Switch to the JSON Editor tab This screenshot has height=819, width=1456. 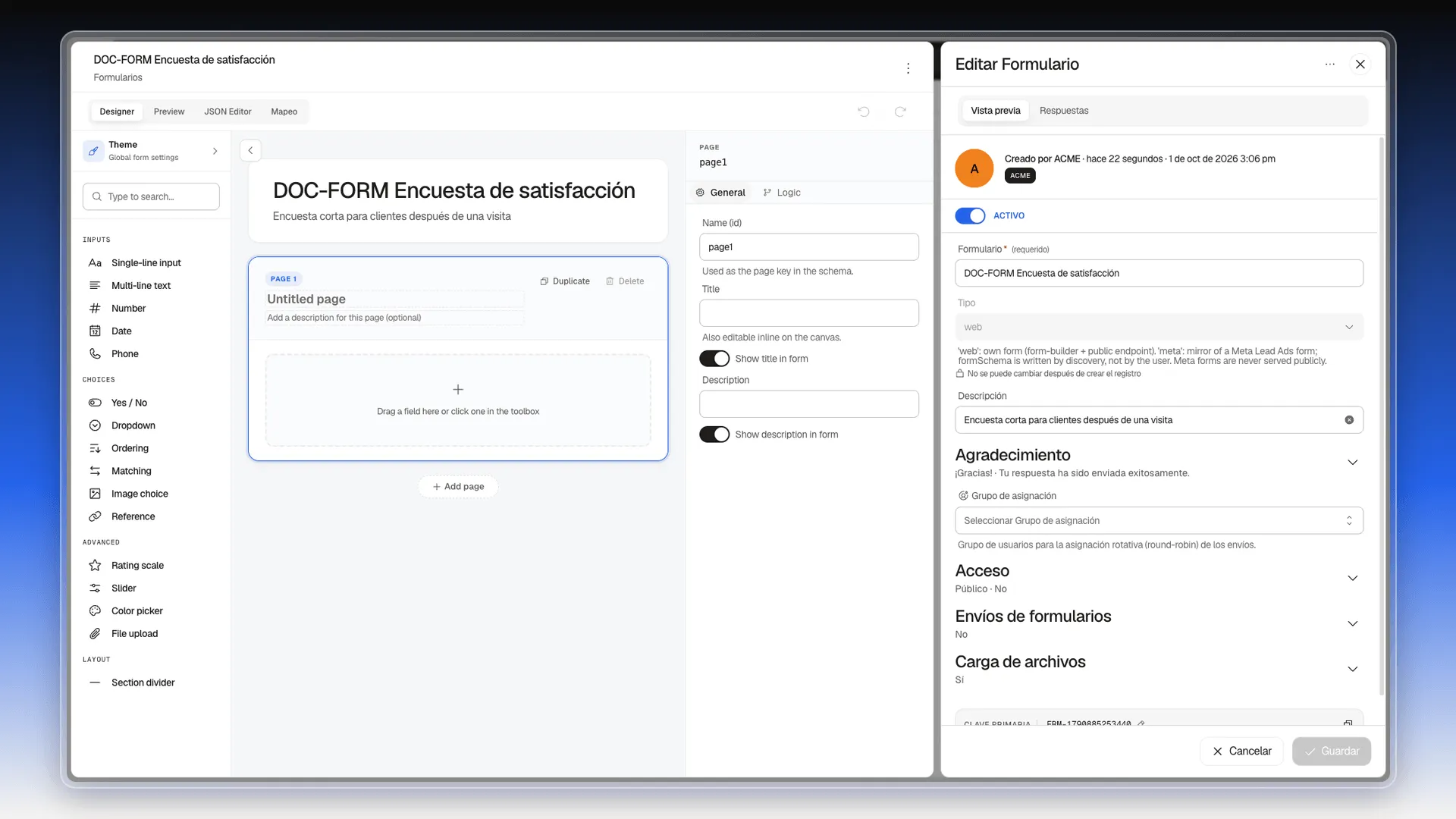point(227,111)
